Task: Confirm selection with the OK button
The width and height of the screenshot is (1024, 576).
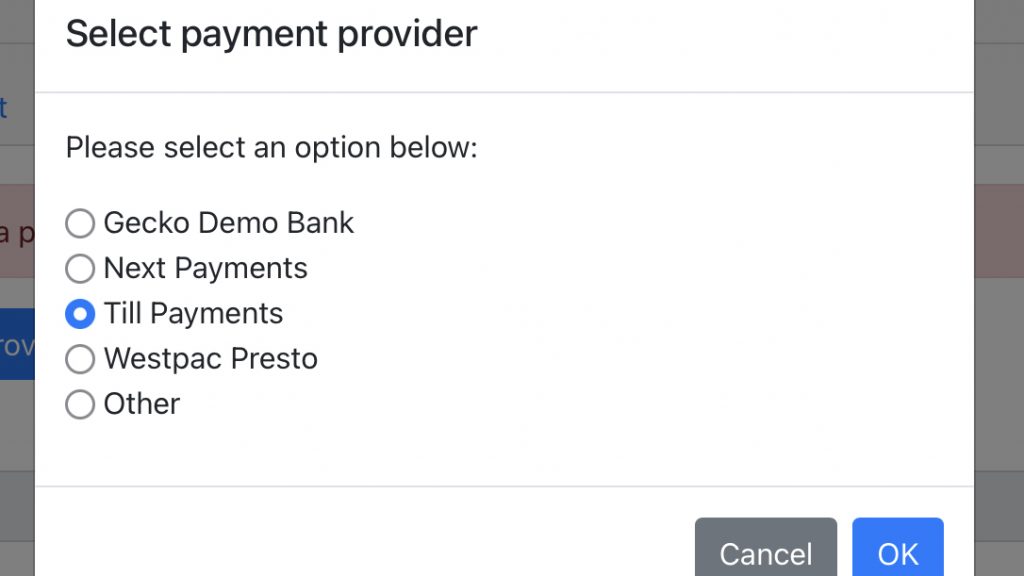Action: coord(897,551)
